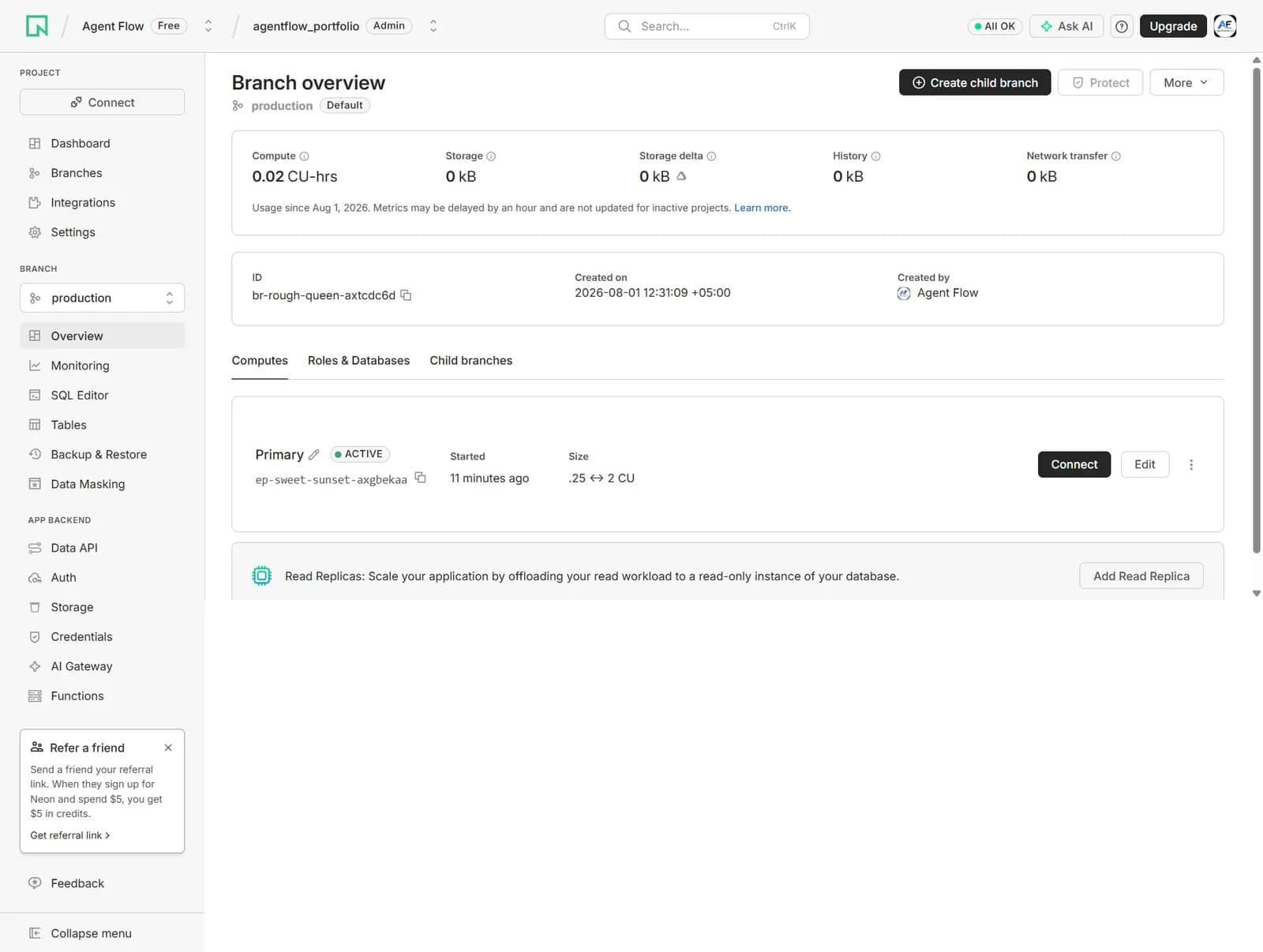The height and width of the screenshot is (952, 1263).
Task: Switch to the Roles & Databases tab
Action: [x=358, y=361]
